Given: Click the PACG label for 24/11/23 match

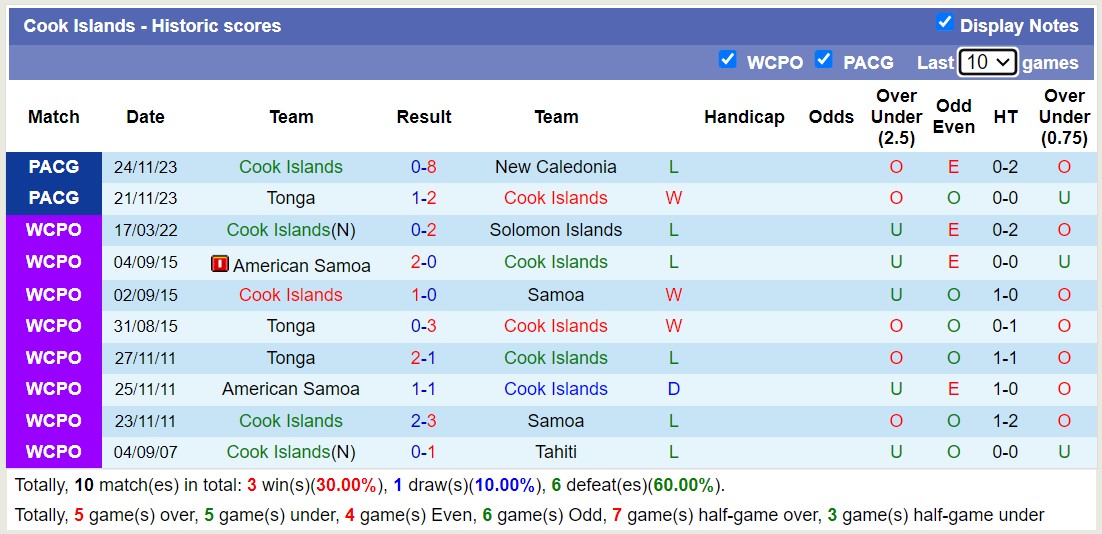Looking at the screenshot, I should pyautogui.click(x=54, y=167).
